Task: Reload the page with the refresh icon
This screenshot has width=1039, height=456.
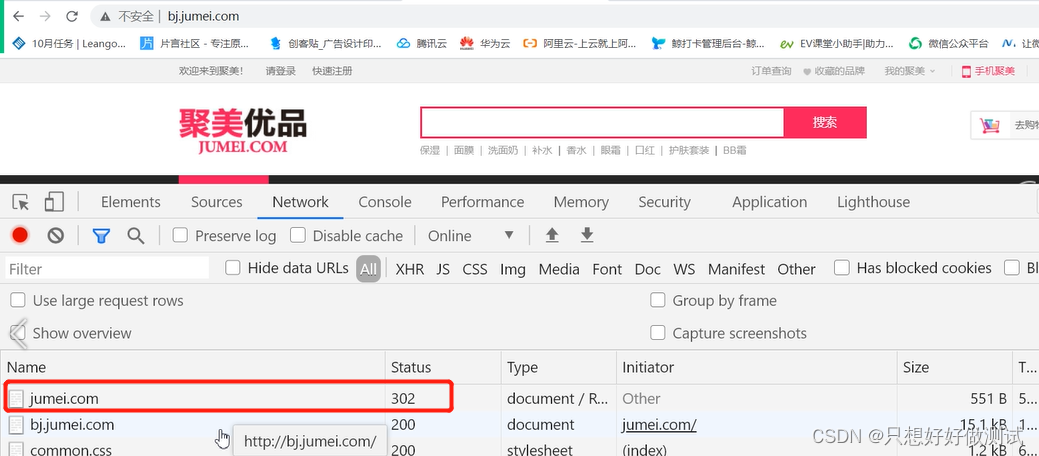Action: [x=72, y=16]
